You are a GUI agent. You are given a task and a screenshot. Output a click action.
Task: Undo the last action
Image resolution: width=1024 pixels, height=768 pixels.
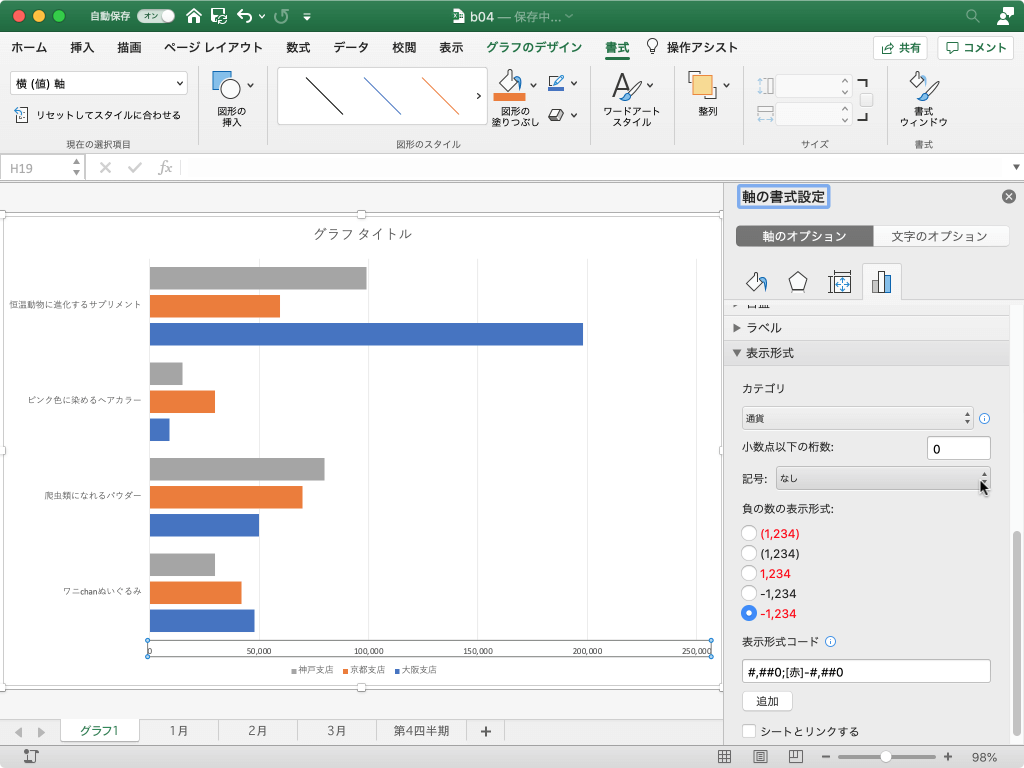tap(244, 16)
